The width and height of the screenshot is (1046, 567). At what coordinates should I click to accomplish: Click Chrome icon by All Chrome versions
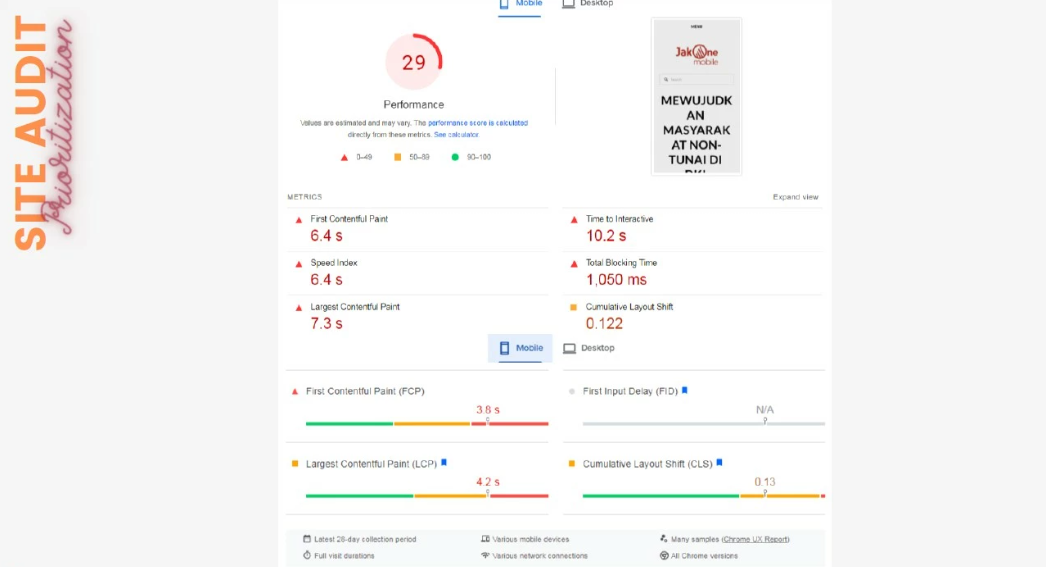pos(664,556)
